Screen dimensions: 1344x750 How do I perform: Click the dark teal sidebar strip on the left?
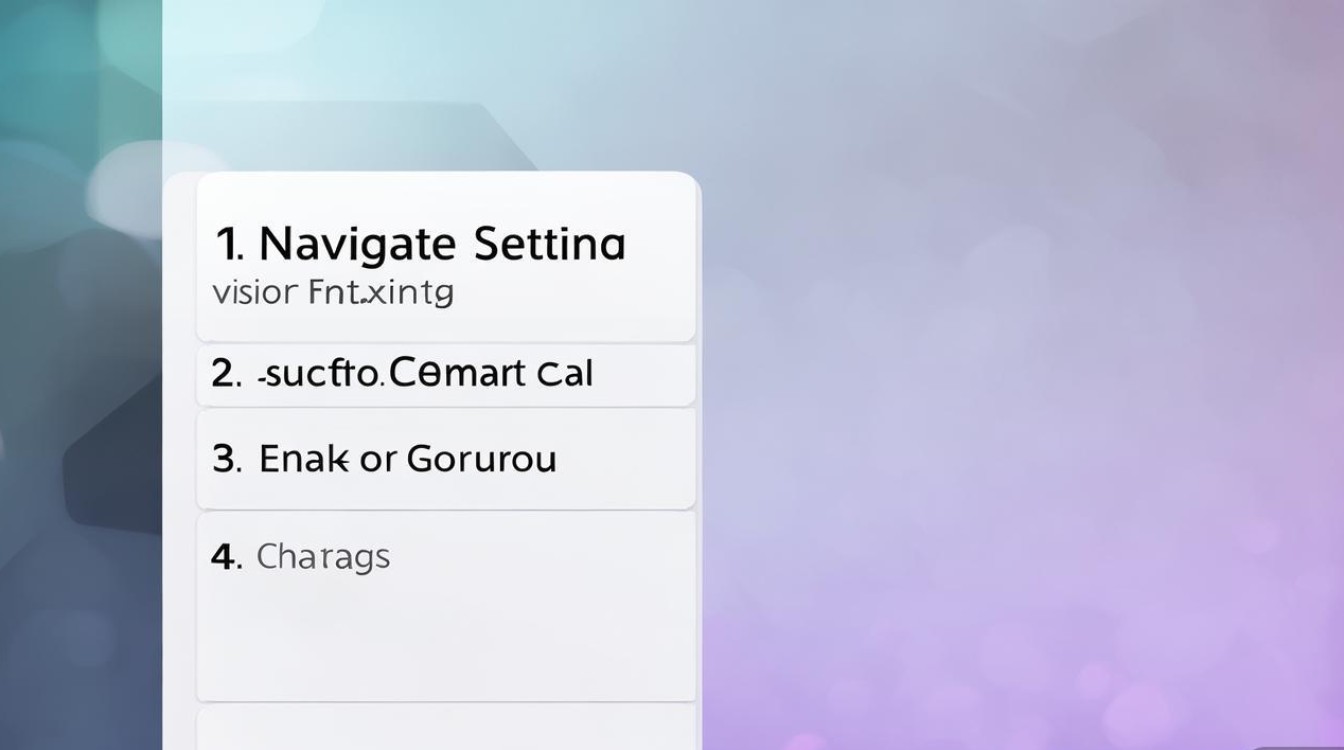click(x=80, y=400)
